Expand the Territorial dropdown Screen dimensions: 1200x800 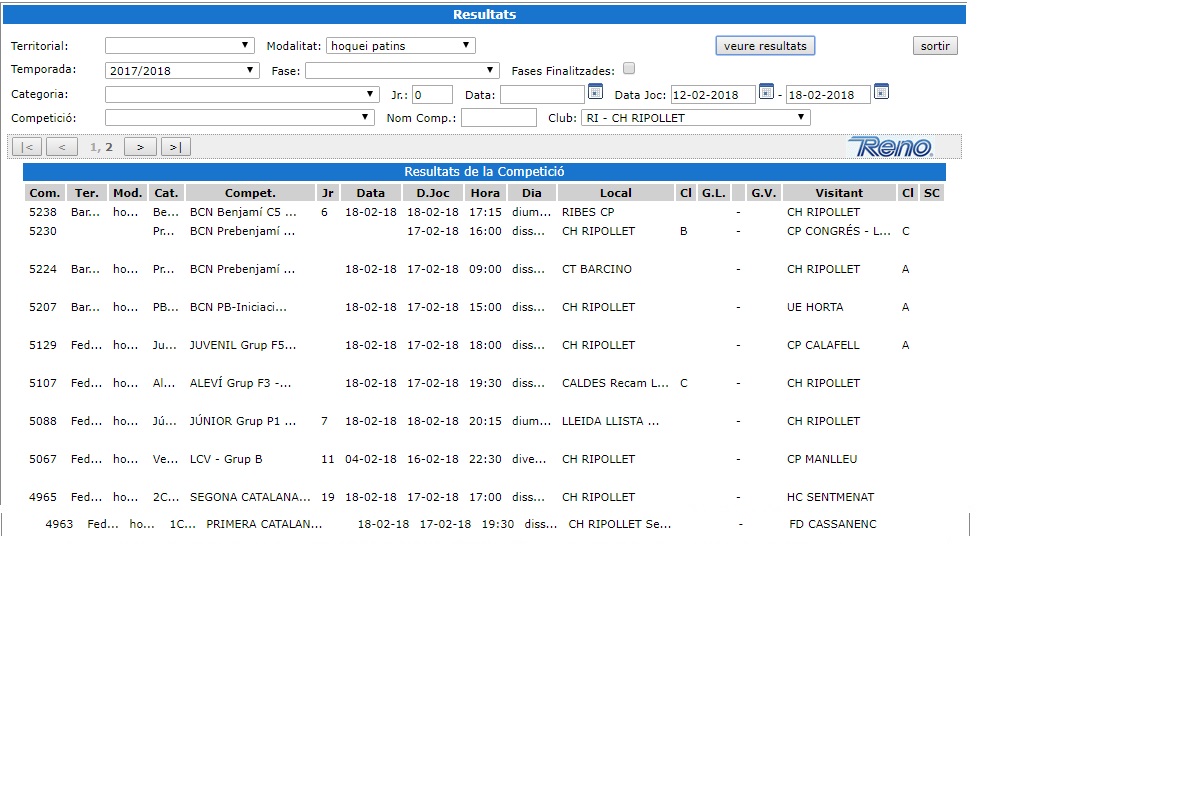point(180,46)
